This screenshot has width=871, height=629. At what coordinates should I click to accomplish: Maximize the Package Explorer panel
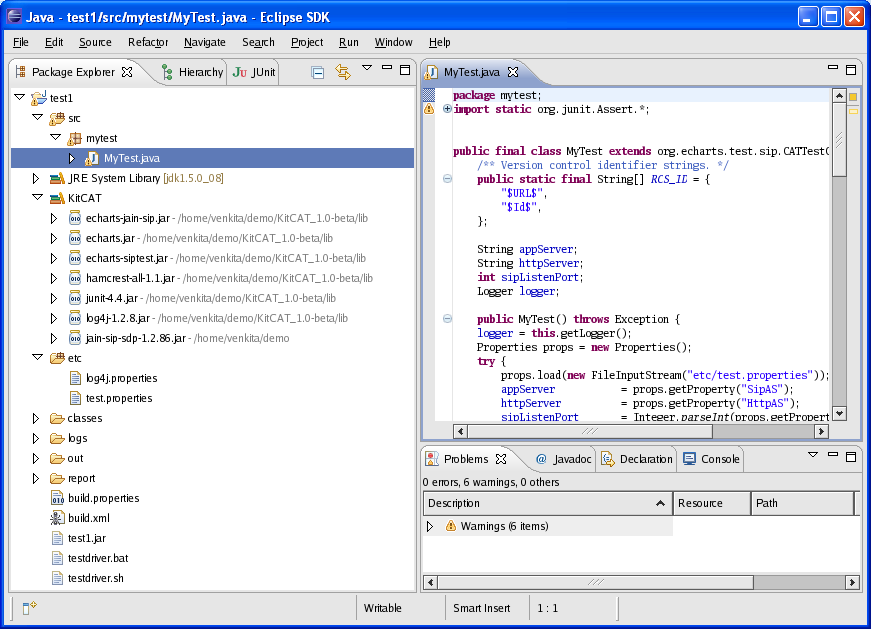(405, 70)
